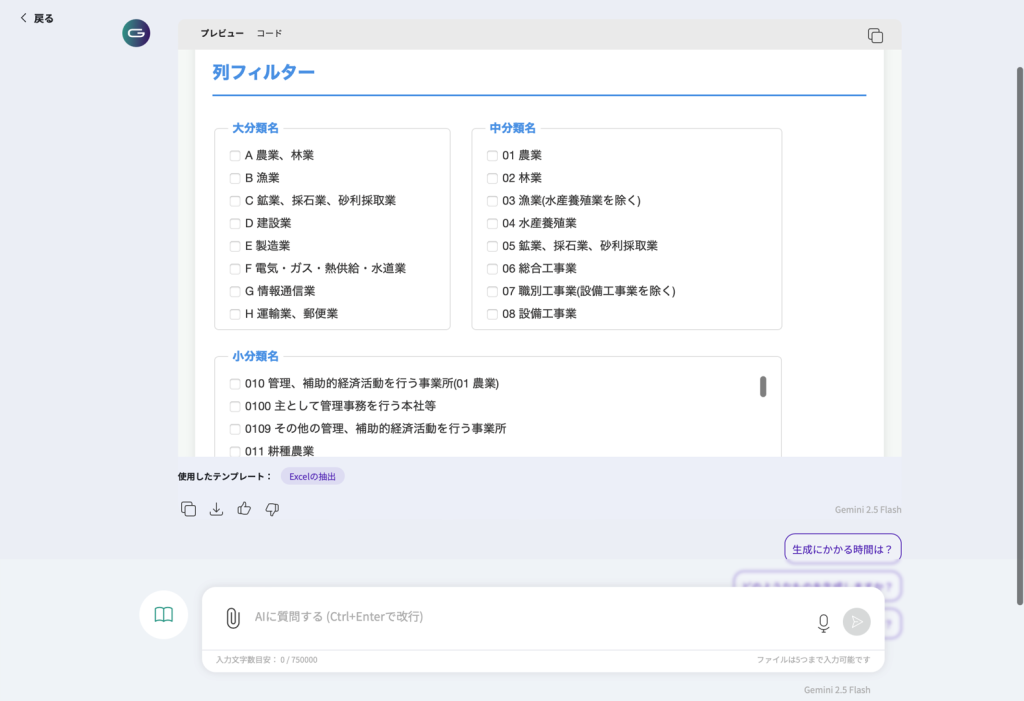This screenshot has width=1024, height=701.
Task: Give a thumbs up to the response
Action: (x=244, y=509)
